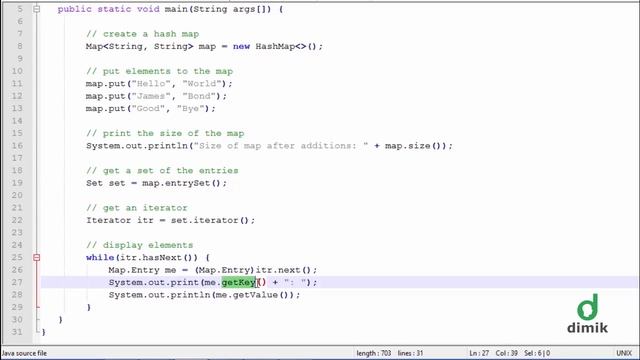Click the "// put elements to the map" comment
This screenshot has width=640, height=360.
click(x=159, y=71)
